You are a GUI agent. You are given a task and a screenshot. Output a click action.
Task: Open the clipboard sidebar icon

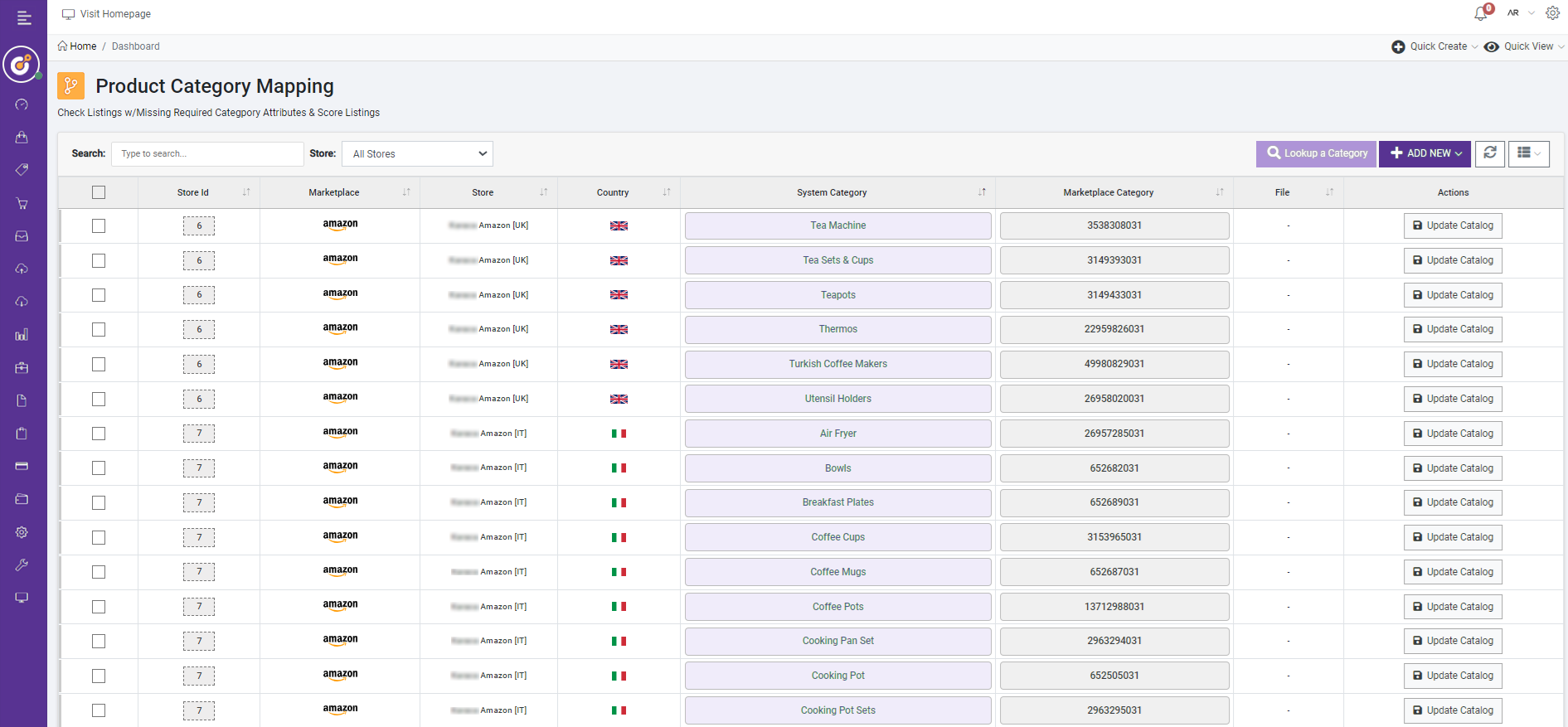[22, 434]
